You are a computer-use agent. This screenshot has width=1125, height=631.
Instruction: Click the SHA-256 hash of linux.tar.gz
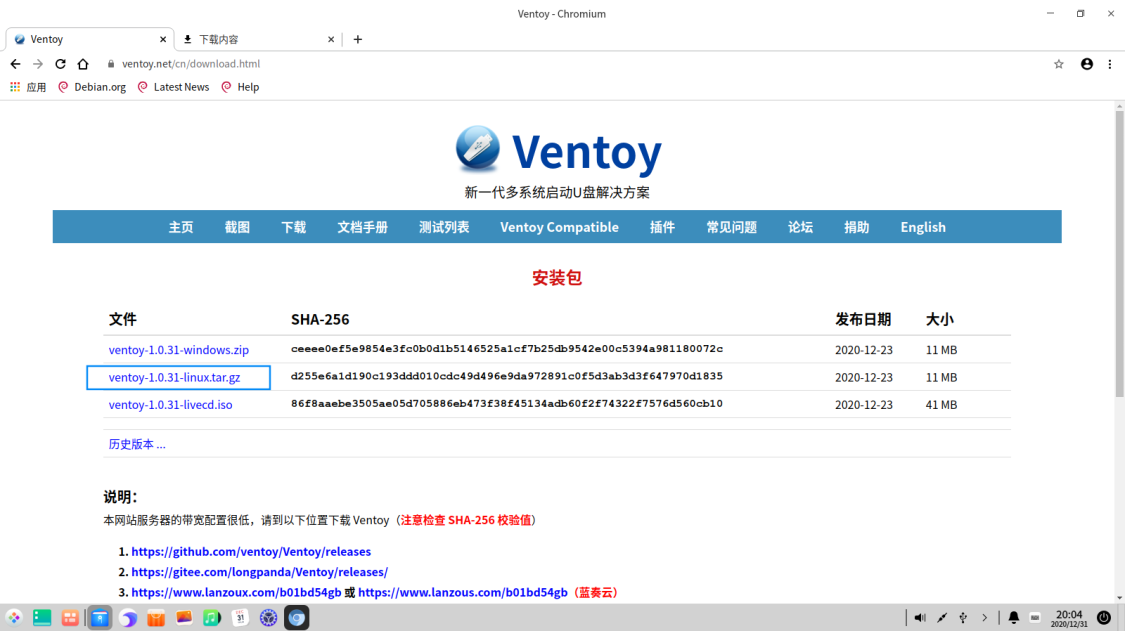tap(507, 376)
